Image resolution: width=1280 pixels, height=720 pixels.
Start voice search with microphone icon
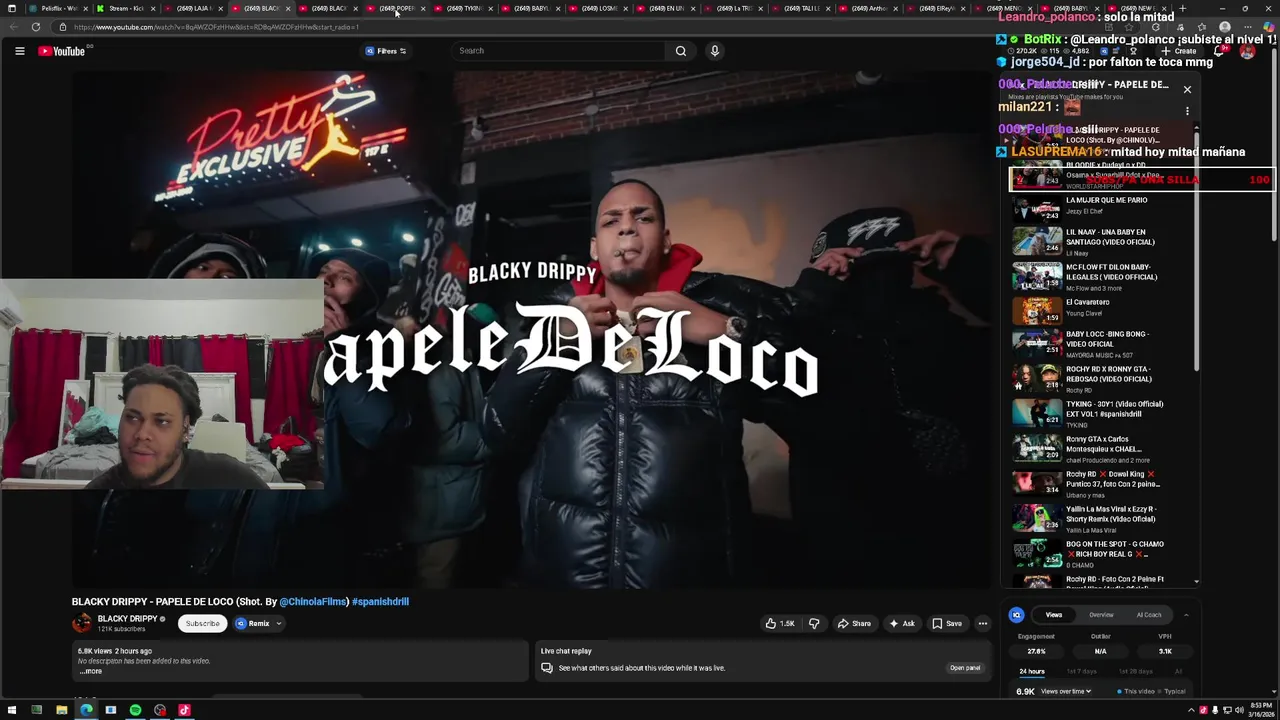tap(714, 51)
